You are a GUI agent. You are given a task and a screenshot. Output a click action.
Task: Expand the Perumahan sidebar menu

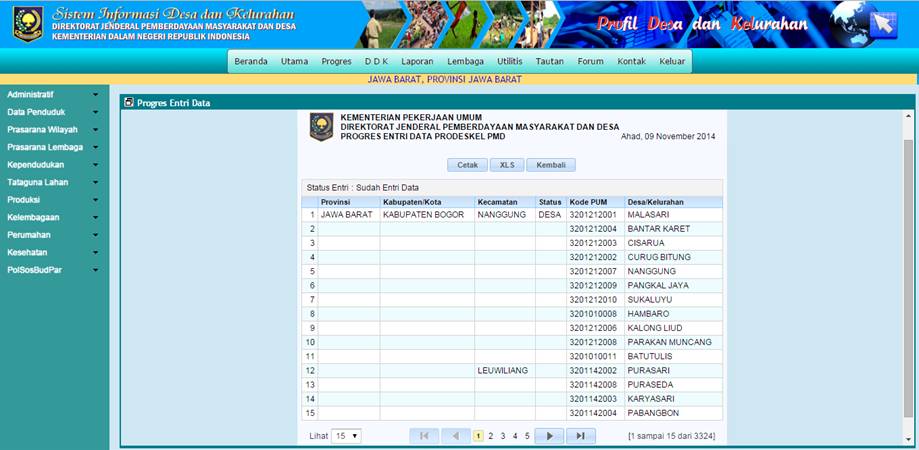coord(53,235)
